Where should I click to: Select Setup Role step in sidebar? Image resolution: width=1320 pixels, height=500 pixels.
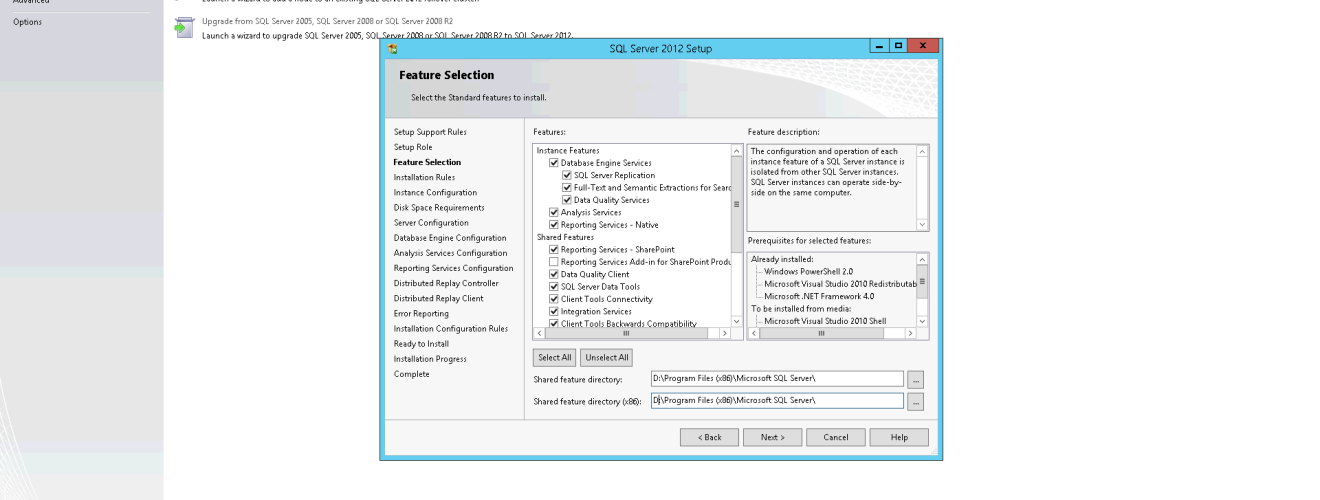pos(413,147)
